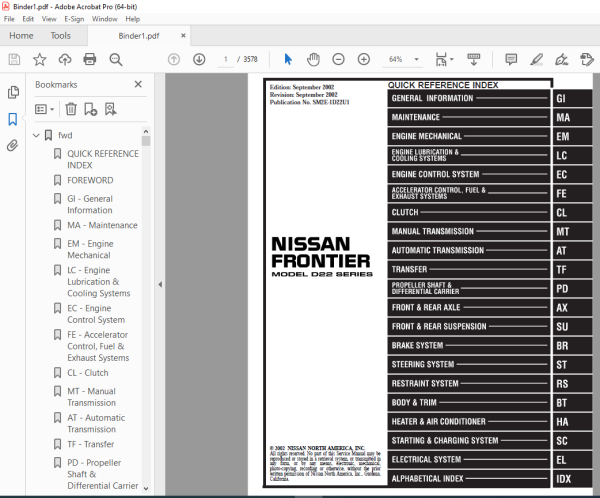Delete selected bookmark trash icon
This screenshot has height=498, width=600.
point(71,109)
